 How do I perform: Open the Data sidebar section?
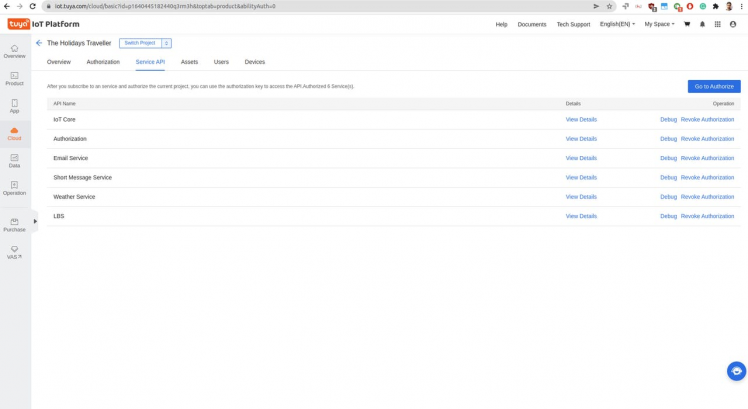(x=14, y=161)
